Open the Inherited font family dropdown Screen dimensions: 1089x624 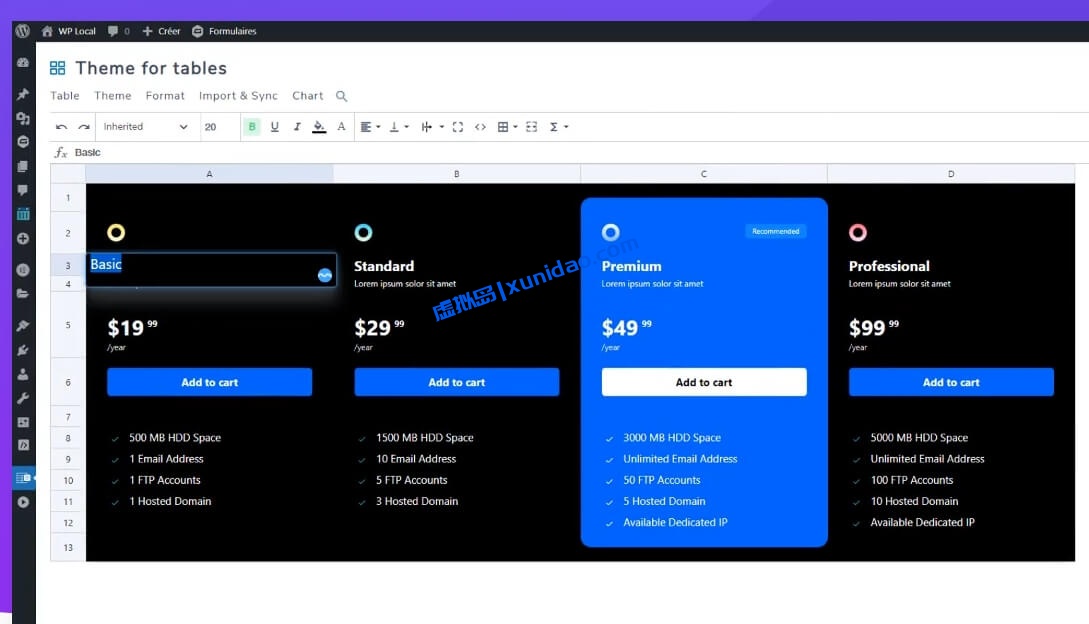[x=145, y=126]
